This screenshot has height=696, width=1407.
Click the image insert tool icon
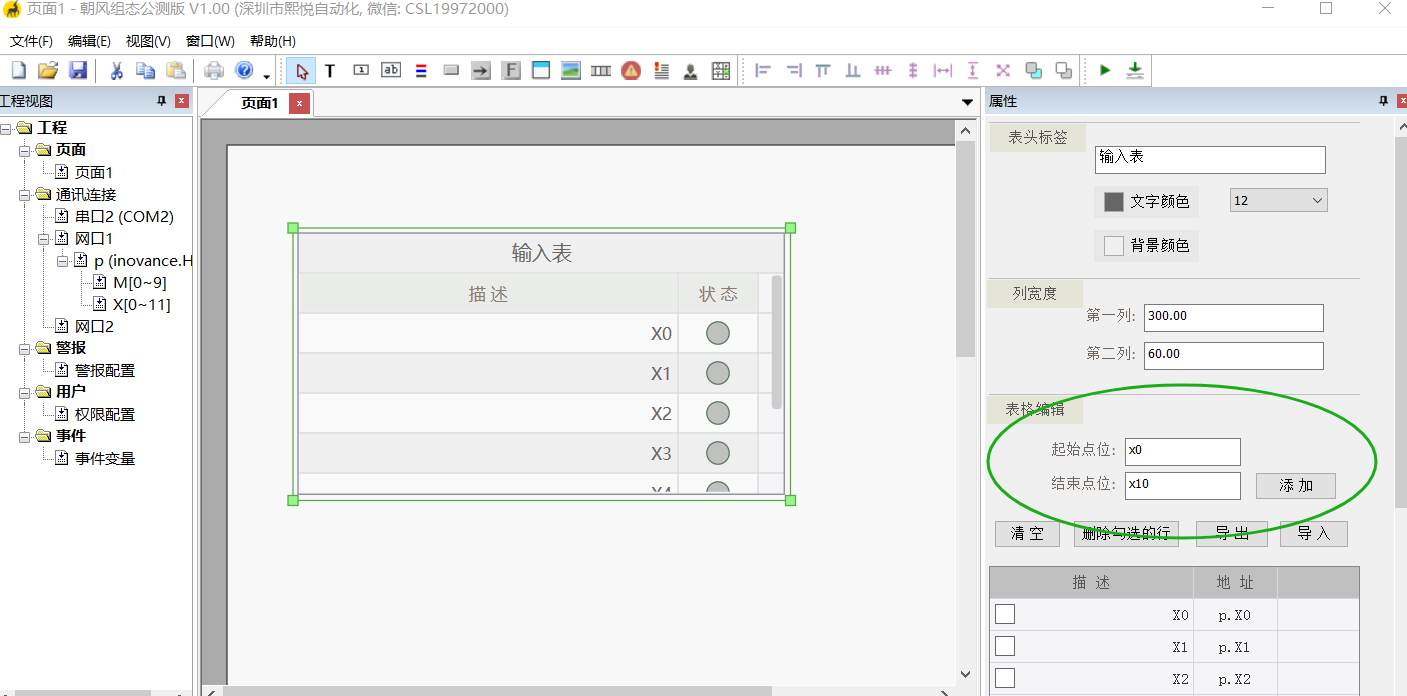(x=570, y=70)
